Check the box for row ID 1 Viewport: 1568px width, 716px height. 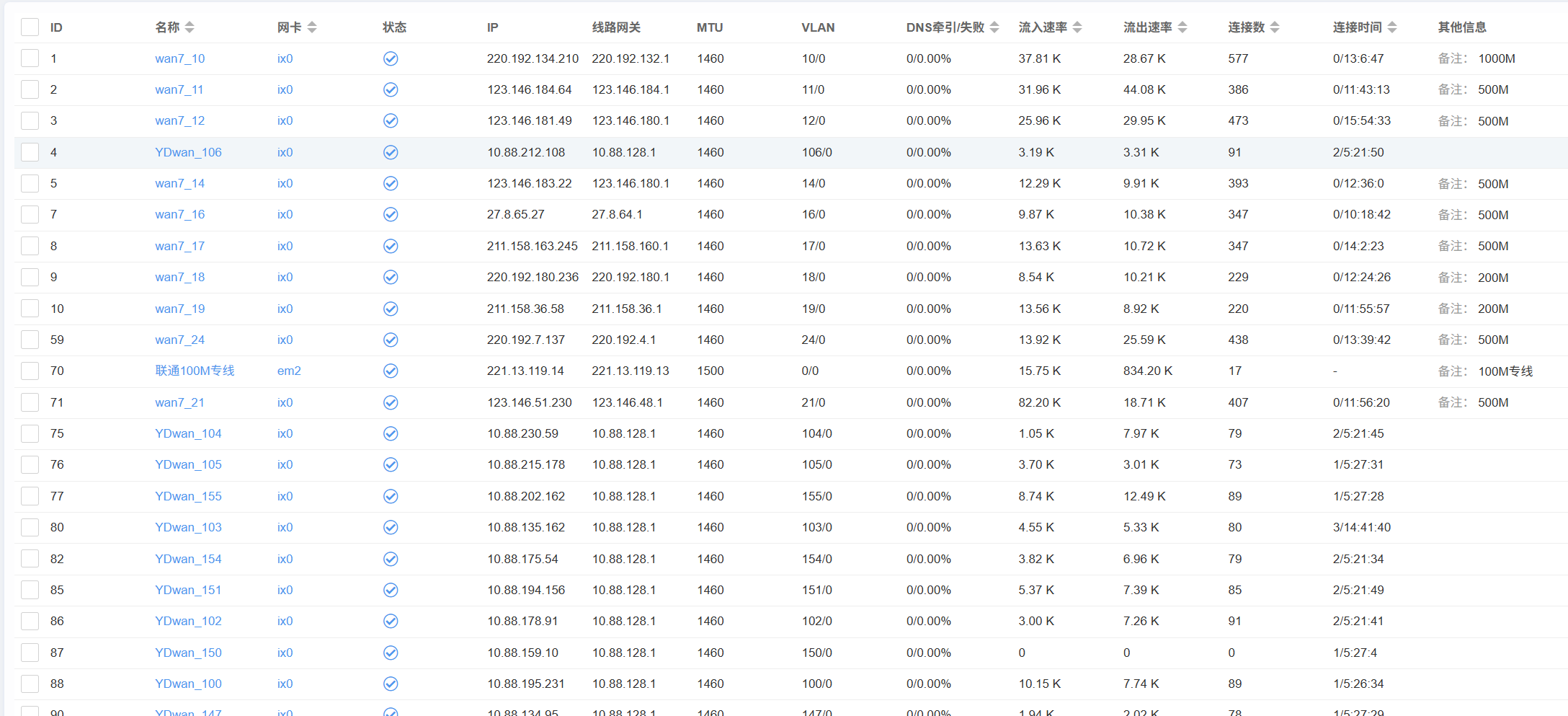(x=30, y=58)
